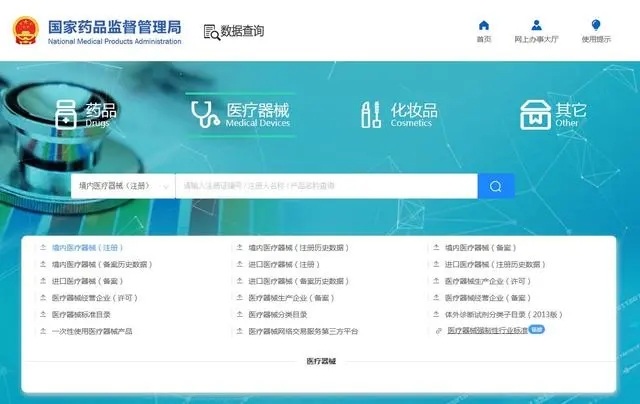
Task: Select the 药品 Drugs medicine bottle icon
Action: coord(66,115)
